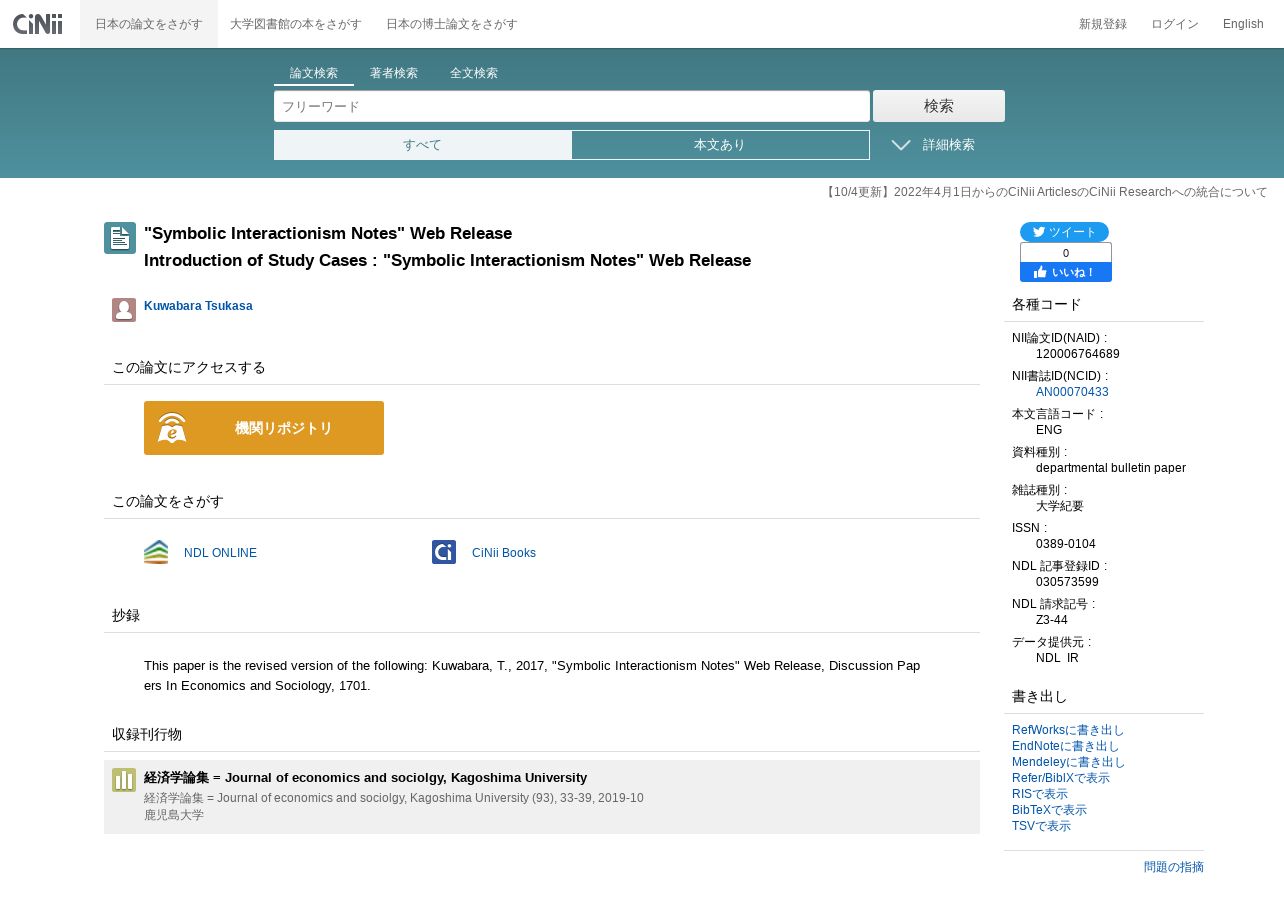Click the 鹿児島大学 publisher text
The image size is (1284, 907).
tap(174, 815)
